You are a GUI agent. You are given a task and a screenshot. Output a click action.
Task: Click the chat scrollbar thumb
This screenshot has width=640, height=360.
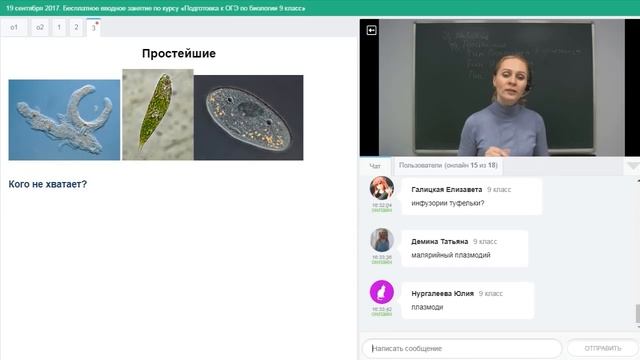click(638, 313)
